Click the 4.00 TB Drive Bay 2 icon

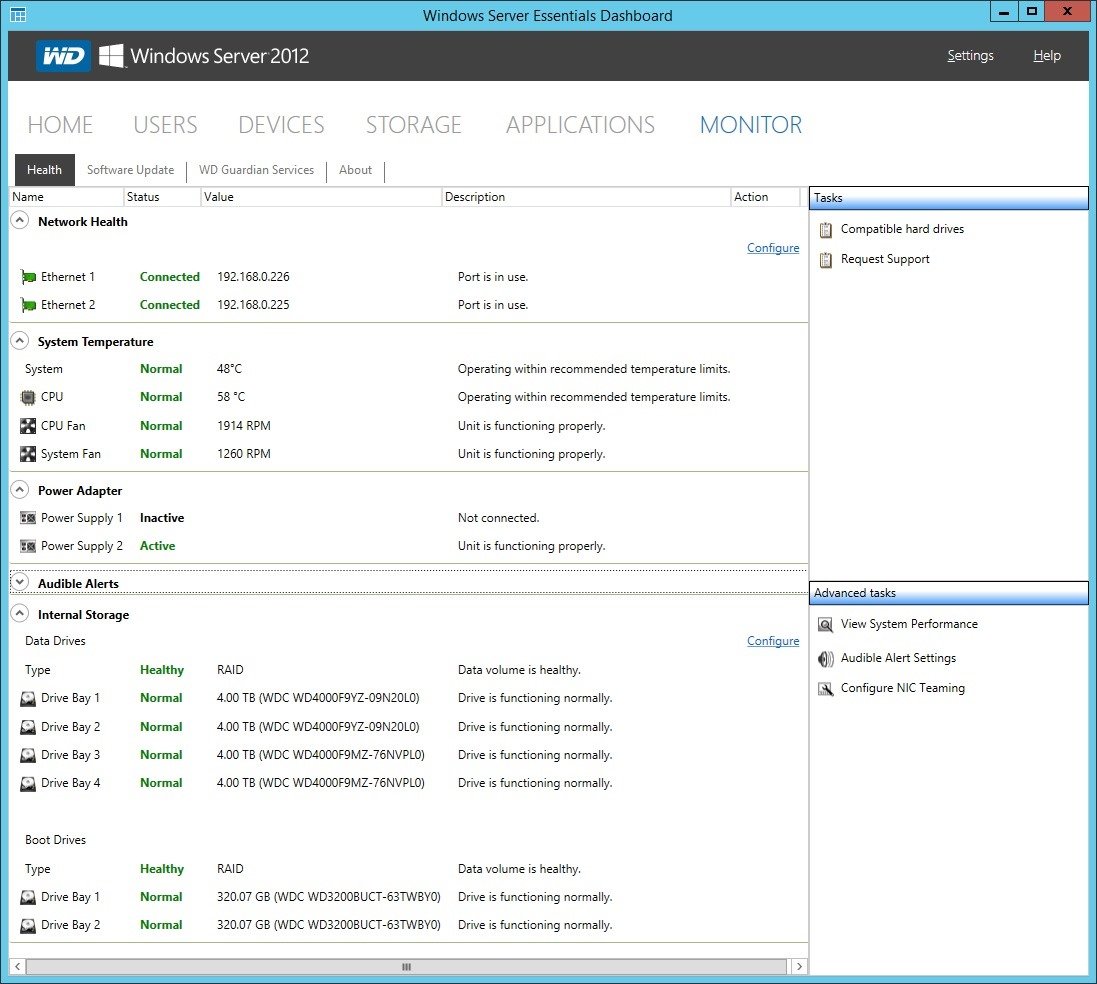28,727
